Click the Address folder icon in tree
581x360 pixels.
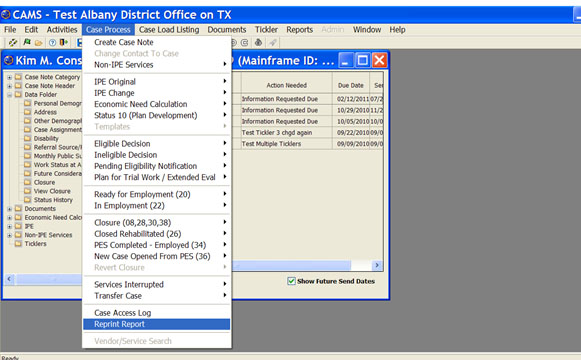(27, 112)
